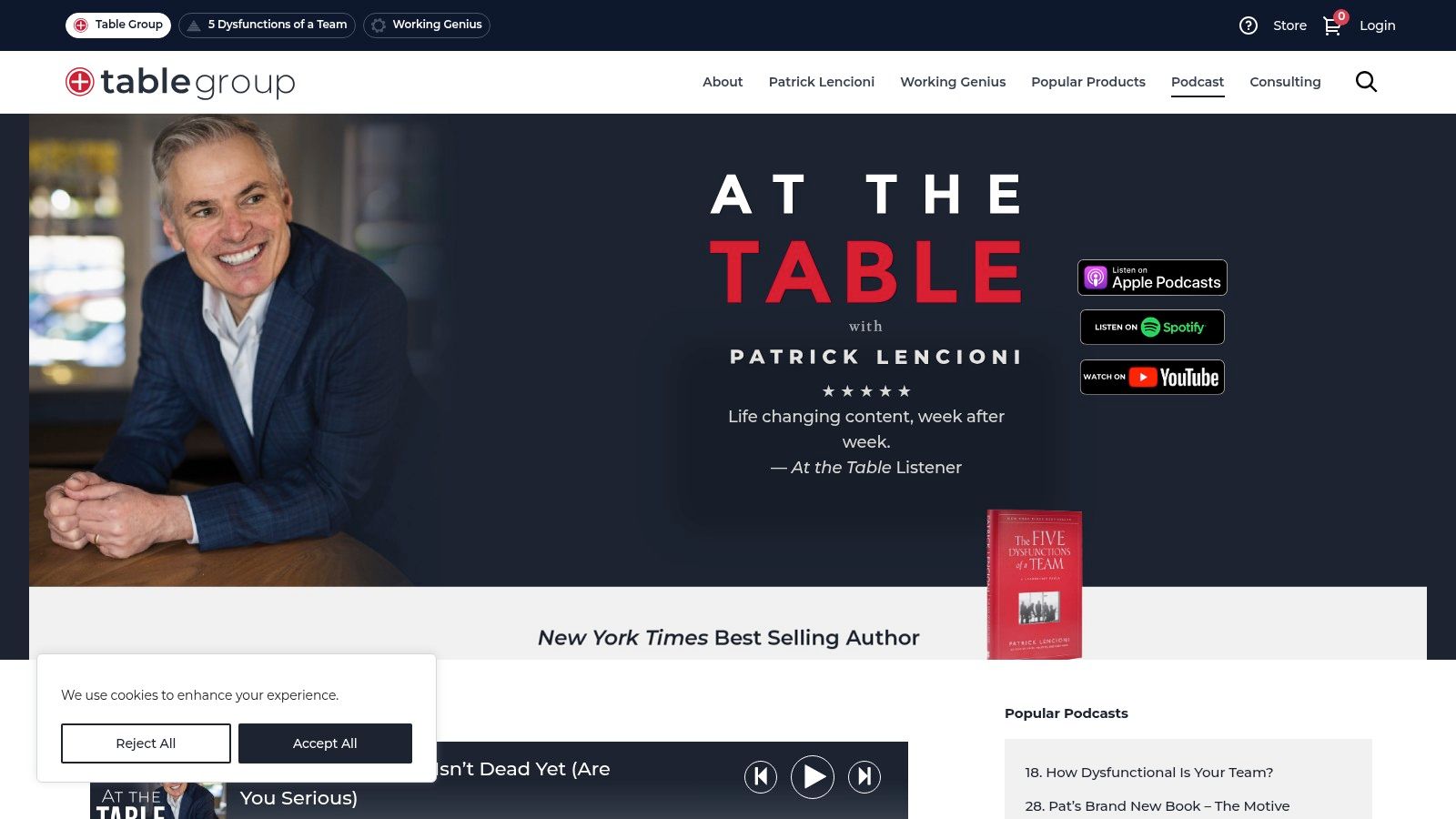Play the podcast episode
Screen dimensions: 1456x819
pos(813,776)
